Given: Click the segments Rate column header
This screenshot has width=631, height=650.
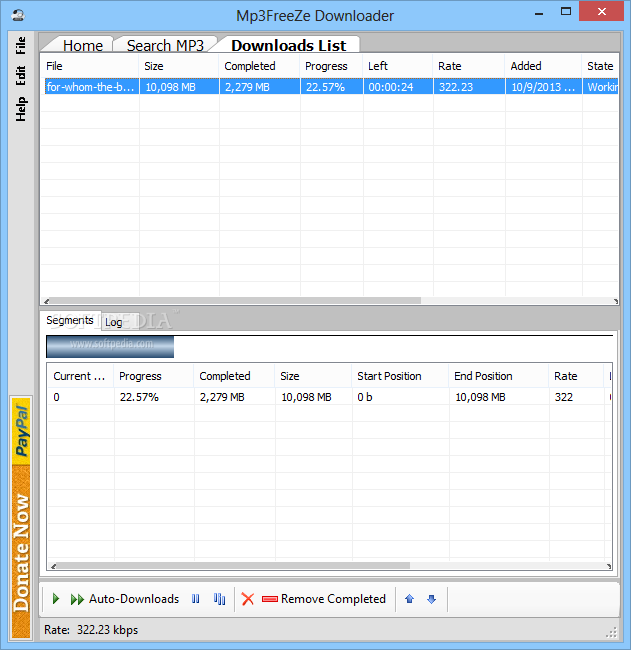Looking at the screenshot, I should pyautogui.click(x=576, y=376).
